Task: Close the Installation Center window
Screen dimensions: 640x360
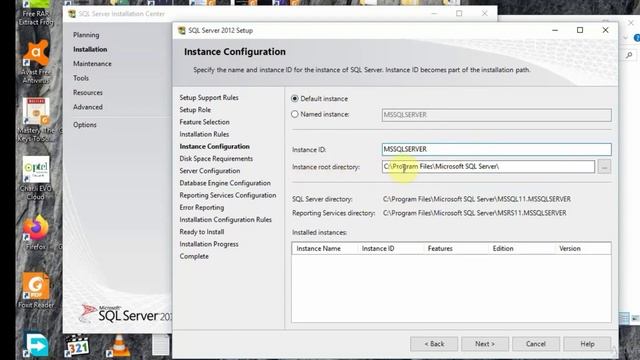Action: click(x=484, y=13)
